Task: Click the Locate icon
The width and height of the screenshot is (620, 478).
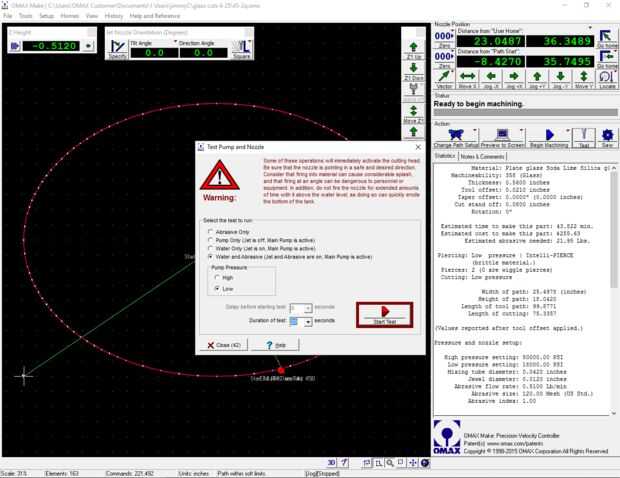Action: (607, 79)
